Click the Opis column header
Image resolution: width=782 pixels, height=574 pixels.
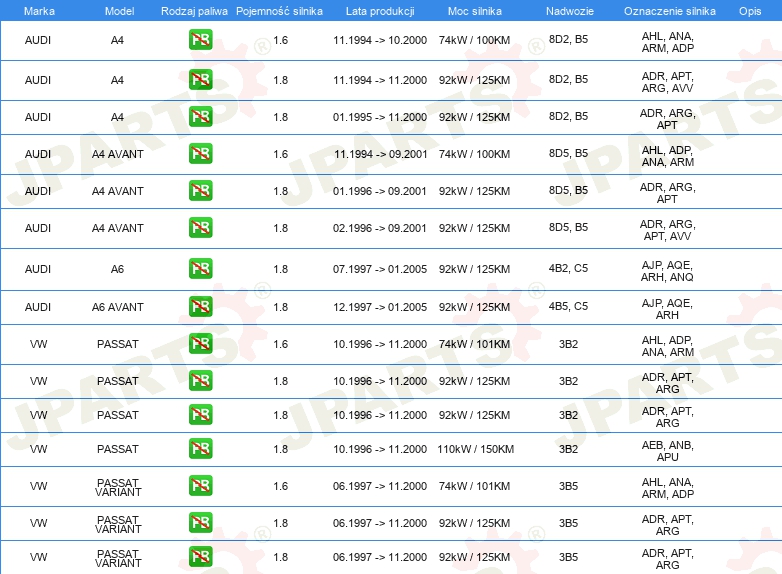coord(750,11)
